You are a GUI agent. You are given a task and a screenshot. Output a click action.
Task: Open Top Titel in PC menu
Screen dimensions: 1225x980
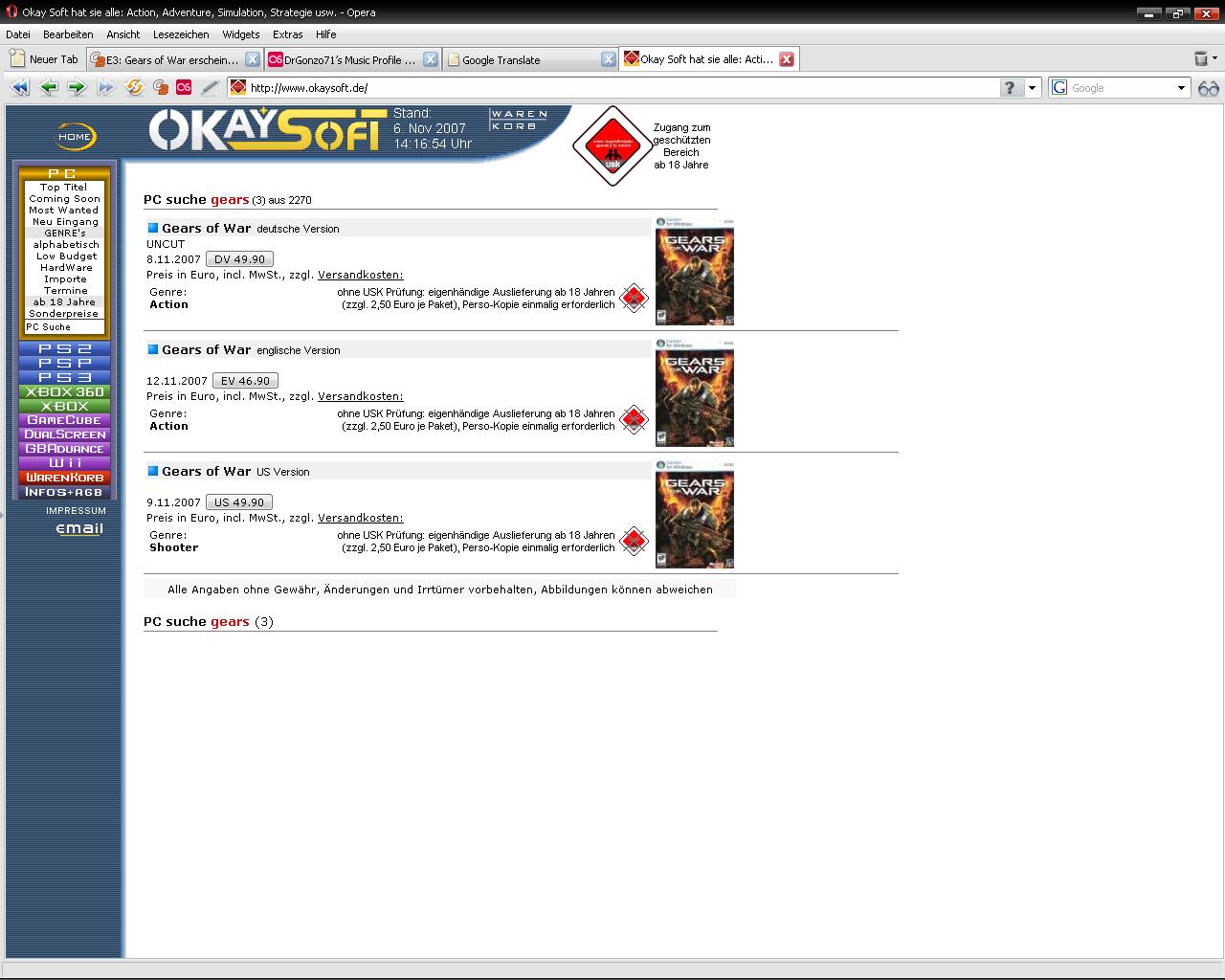point(64,188)
